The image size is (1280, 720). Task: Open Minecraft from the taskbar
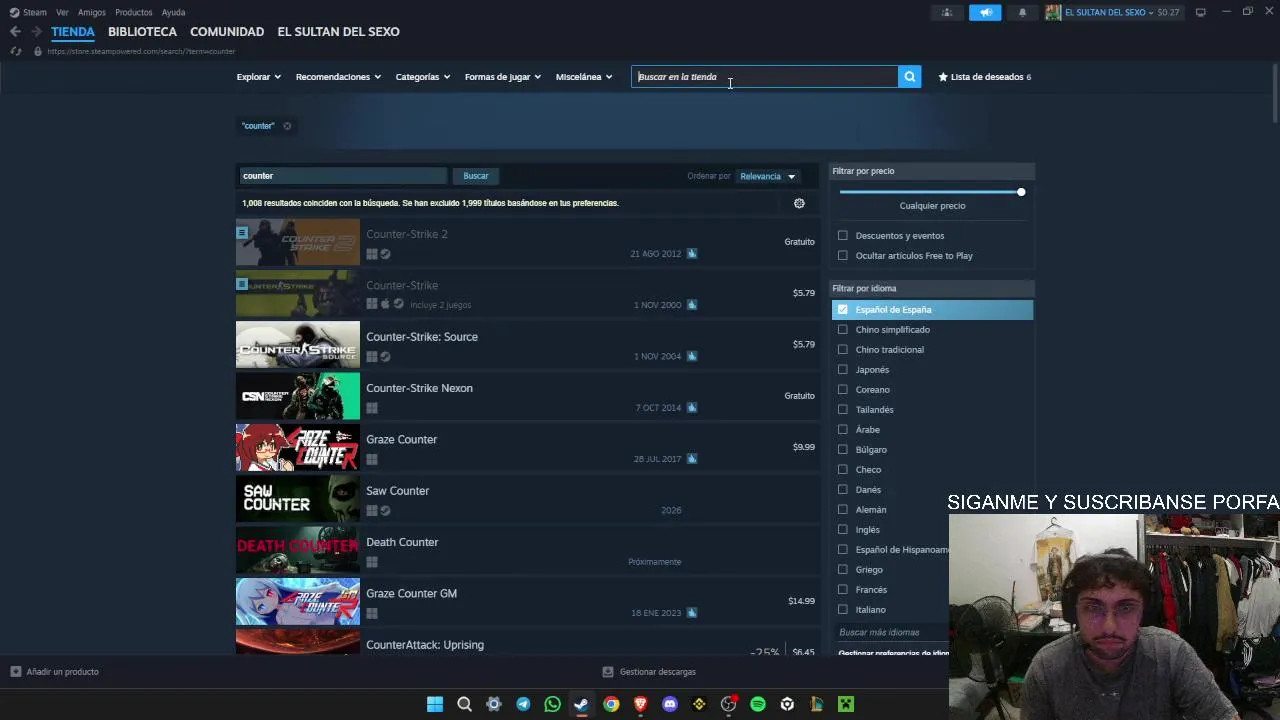pyautogui.click(x=846, y=704)
